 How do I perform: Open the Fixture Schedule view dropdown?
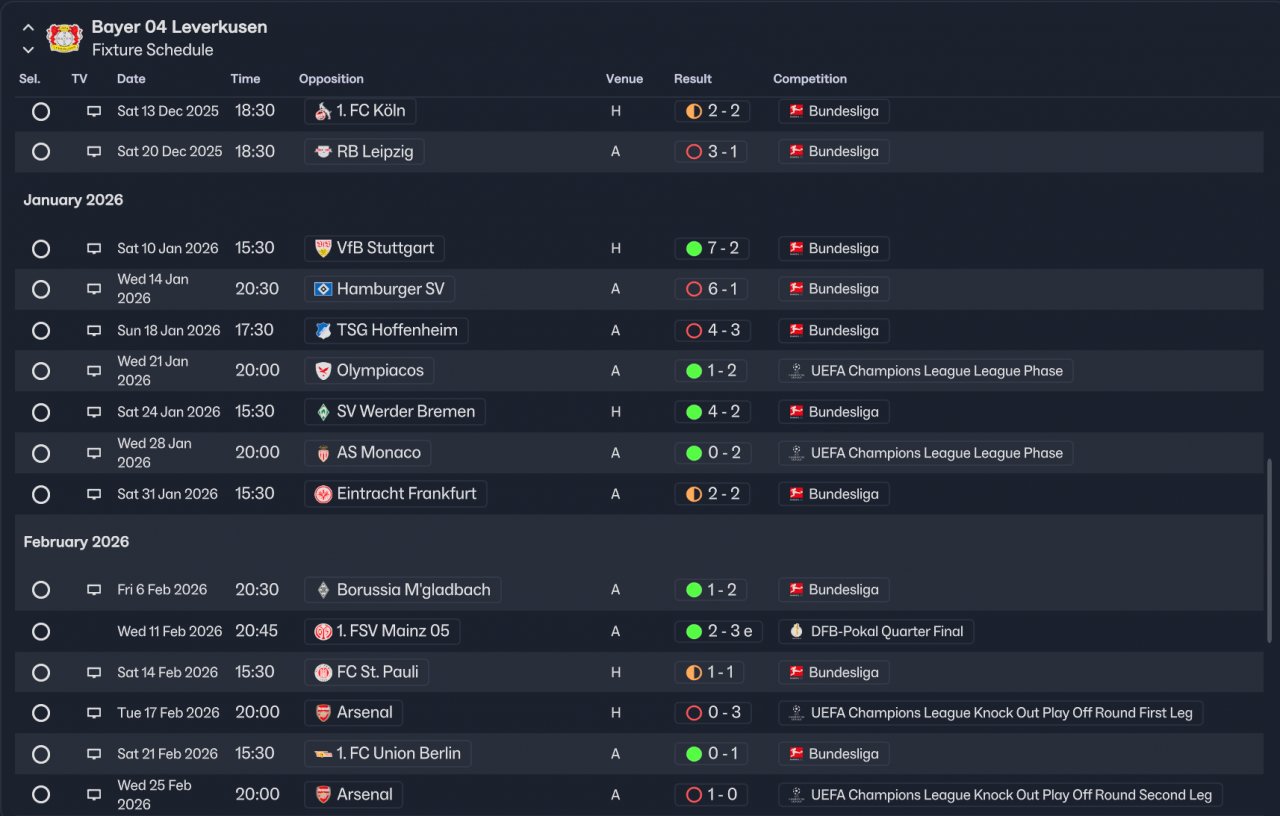point(152,50)
